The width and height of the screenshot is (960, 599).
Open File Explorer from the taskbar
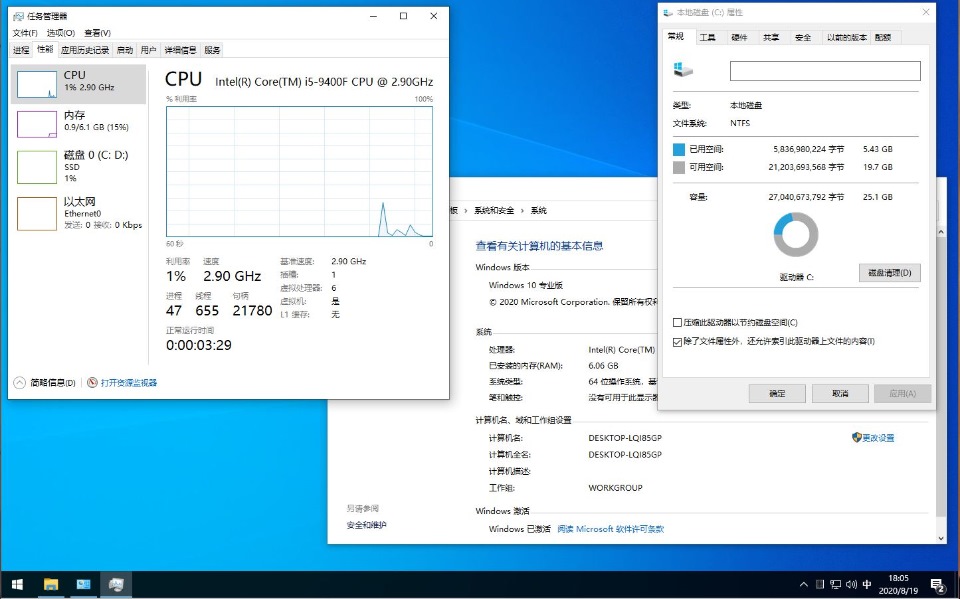[x=51, y=584]
